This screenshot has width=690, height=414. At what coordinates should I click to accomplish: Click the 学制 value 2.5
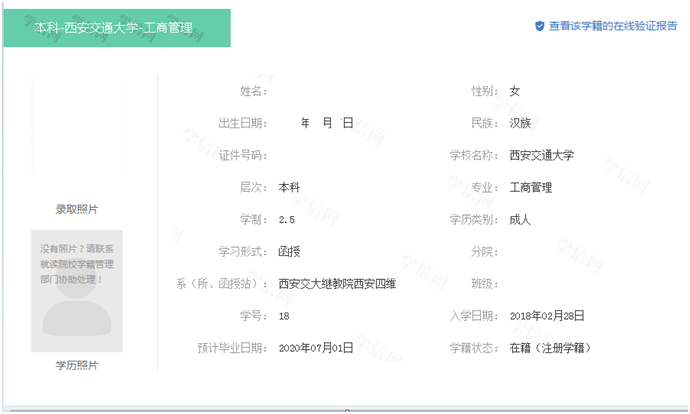(286, 220)
